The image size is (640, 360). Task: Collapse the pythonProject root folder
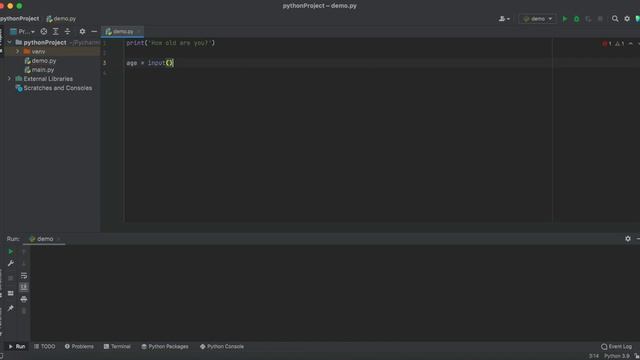[9, 42]
